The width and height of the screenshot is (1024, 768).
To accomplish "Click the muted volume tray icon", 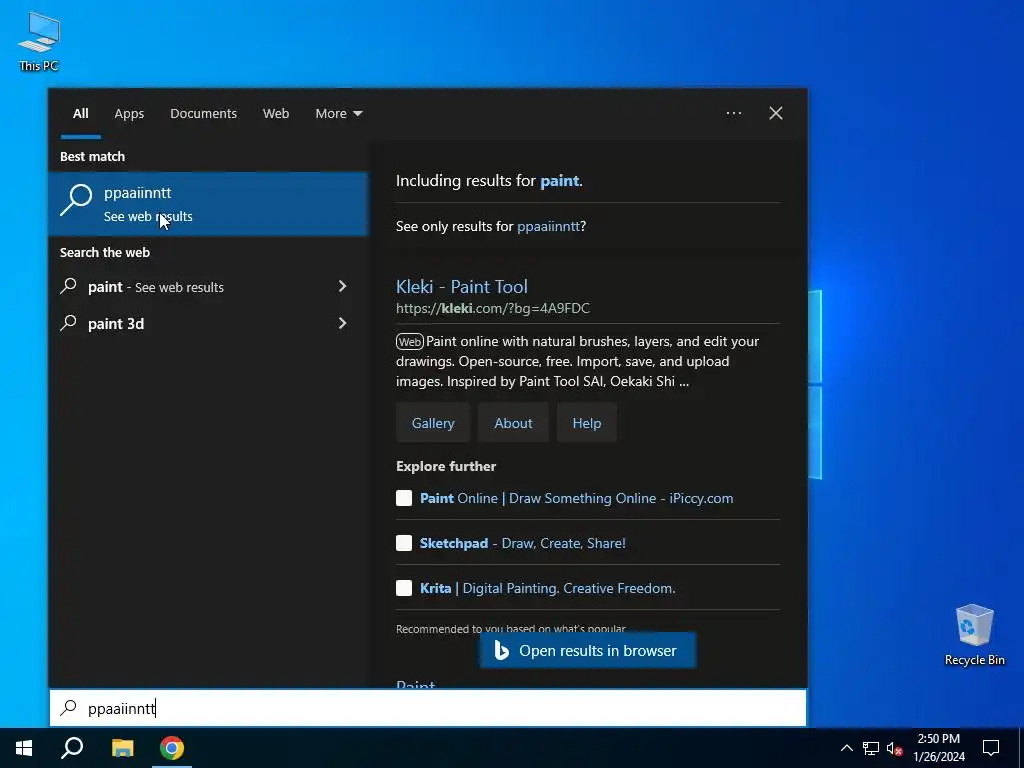I will point(895,748).
